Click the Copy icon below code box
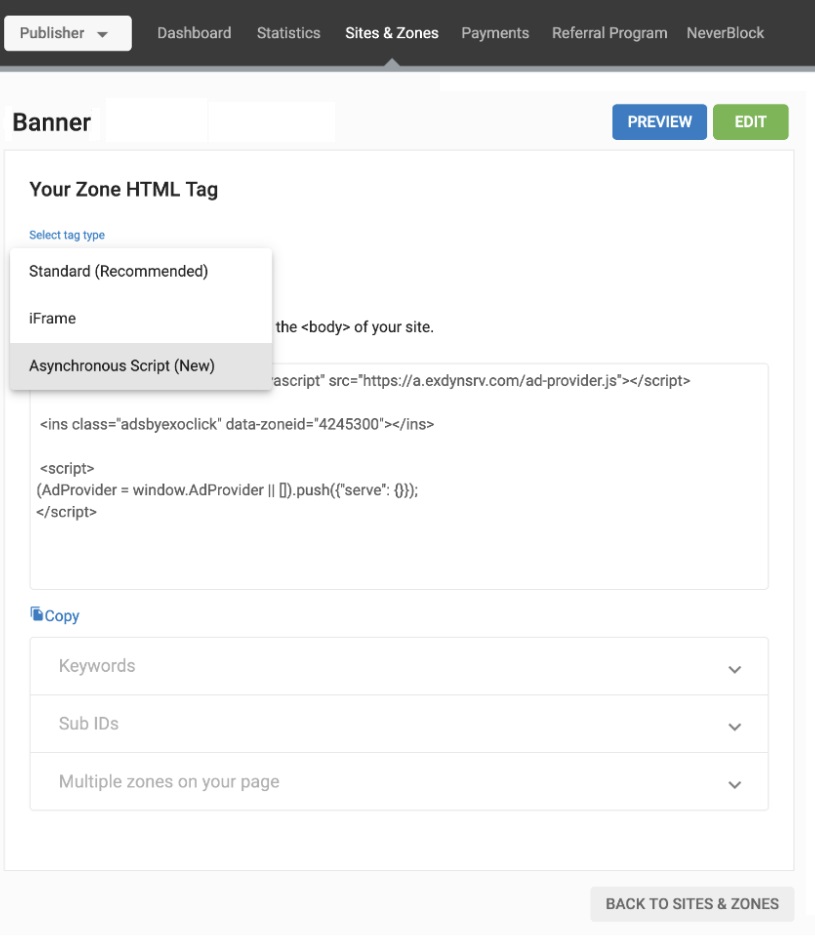Screen dimensions: 815x936 pos(36,614)
